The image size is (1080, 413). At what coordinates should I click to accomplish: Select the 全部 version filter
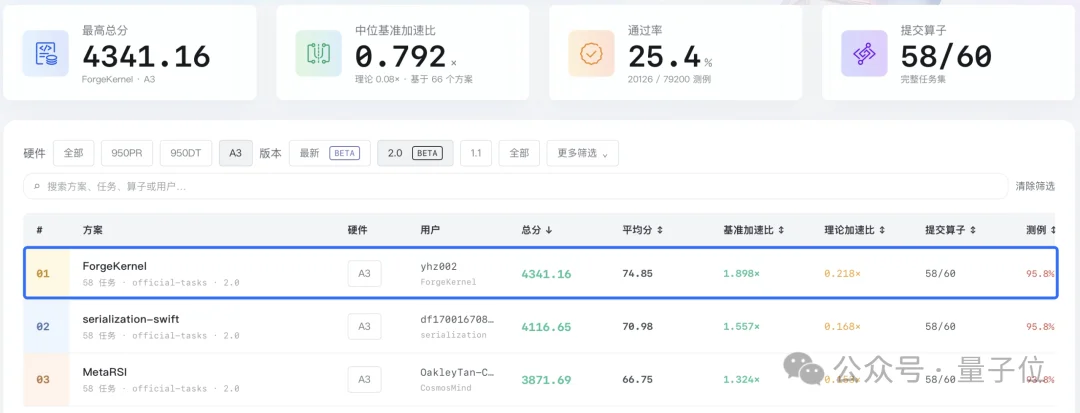[x=519, y=153]
